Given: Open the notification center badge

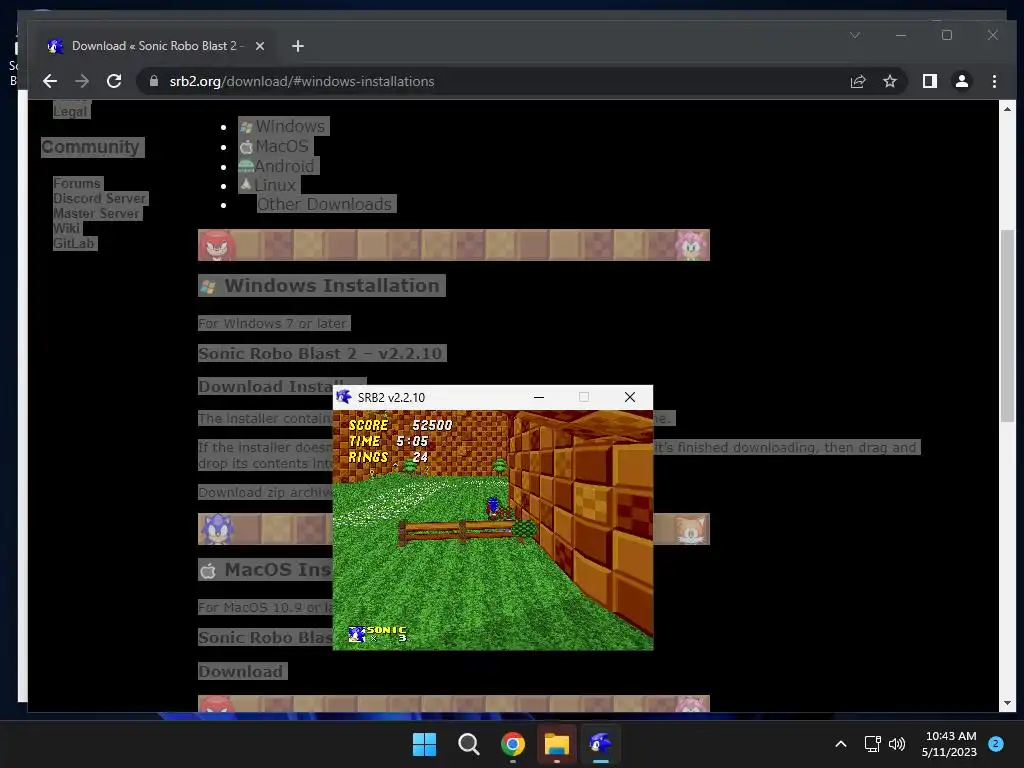Looking at the screenshot, I should (x=996, y=744).
